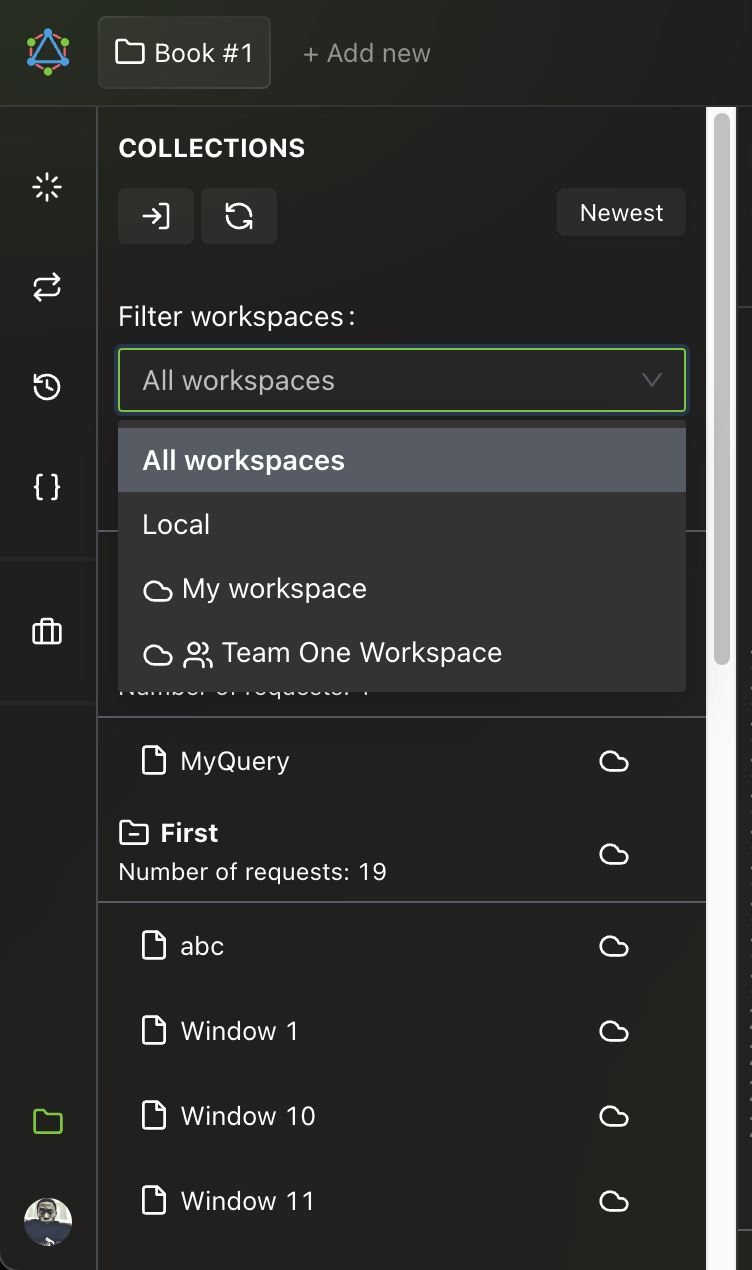Click the loading spinner sidebar icon
Screen dimensions: 752x1270
[x=47, y=187]
